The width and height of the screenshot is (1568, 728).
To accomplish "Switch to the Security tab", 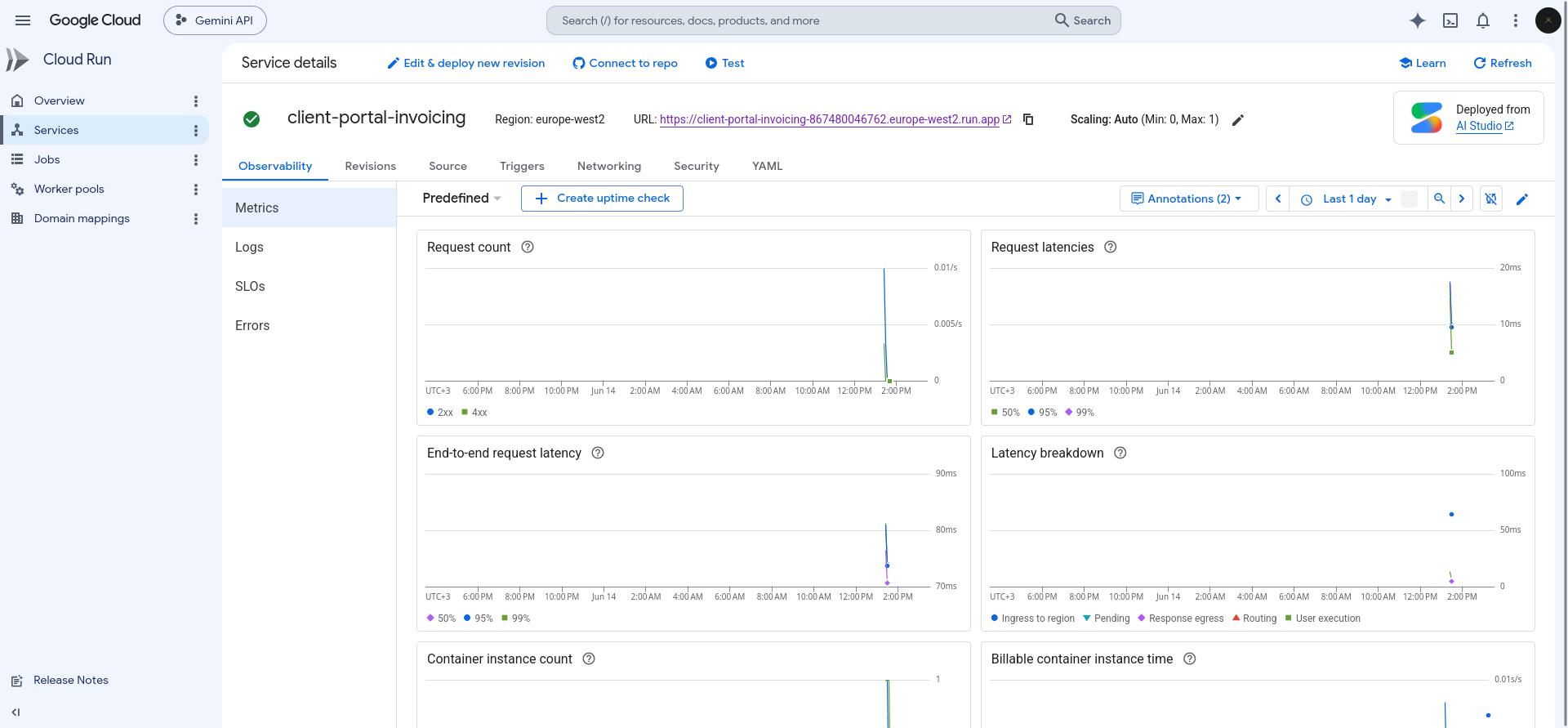I will coord(697,166).
